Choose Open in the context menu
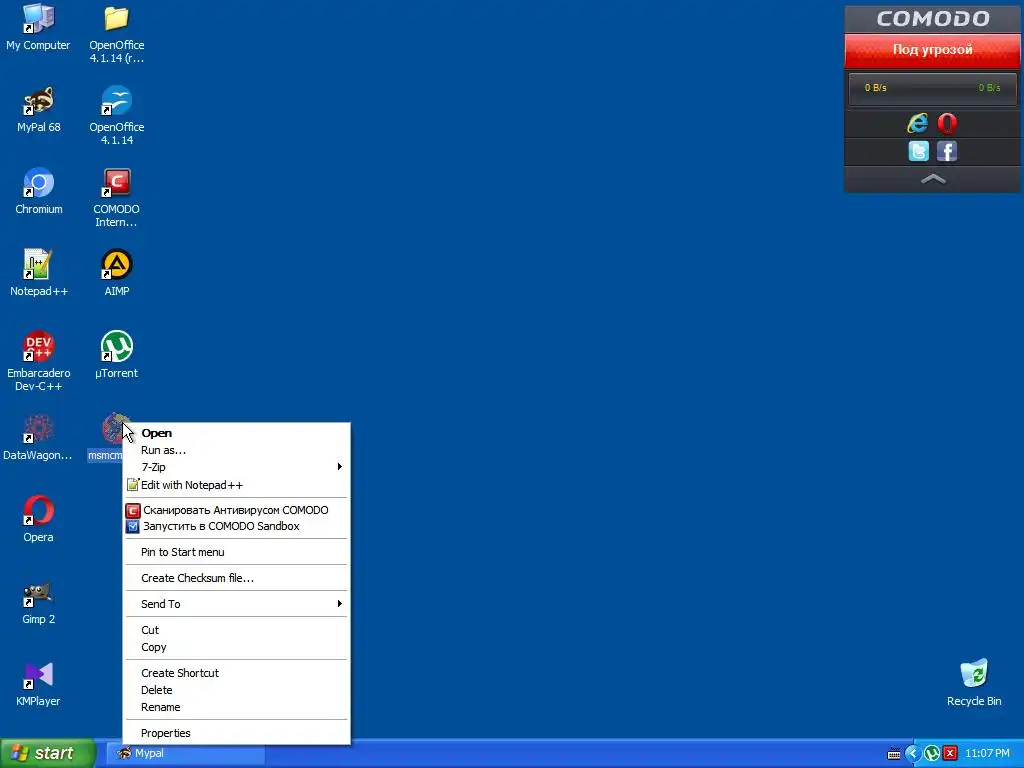1024x768 pixels. (x=236, y=433)
